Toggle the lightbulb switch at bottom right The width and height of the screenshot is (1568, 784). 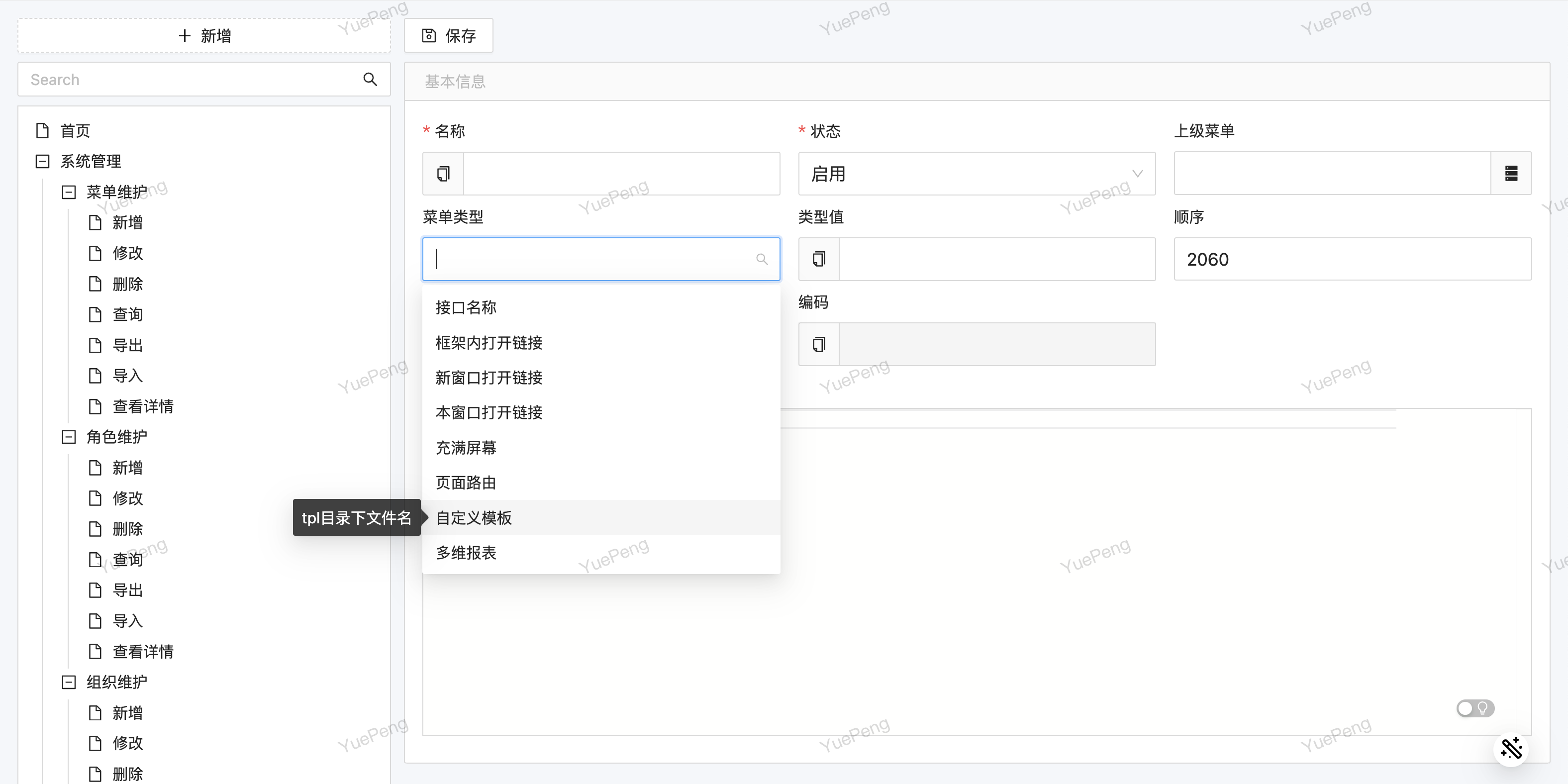click(1475, 708)
